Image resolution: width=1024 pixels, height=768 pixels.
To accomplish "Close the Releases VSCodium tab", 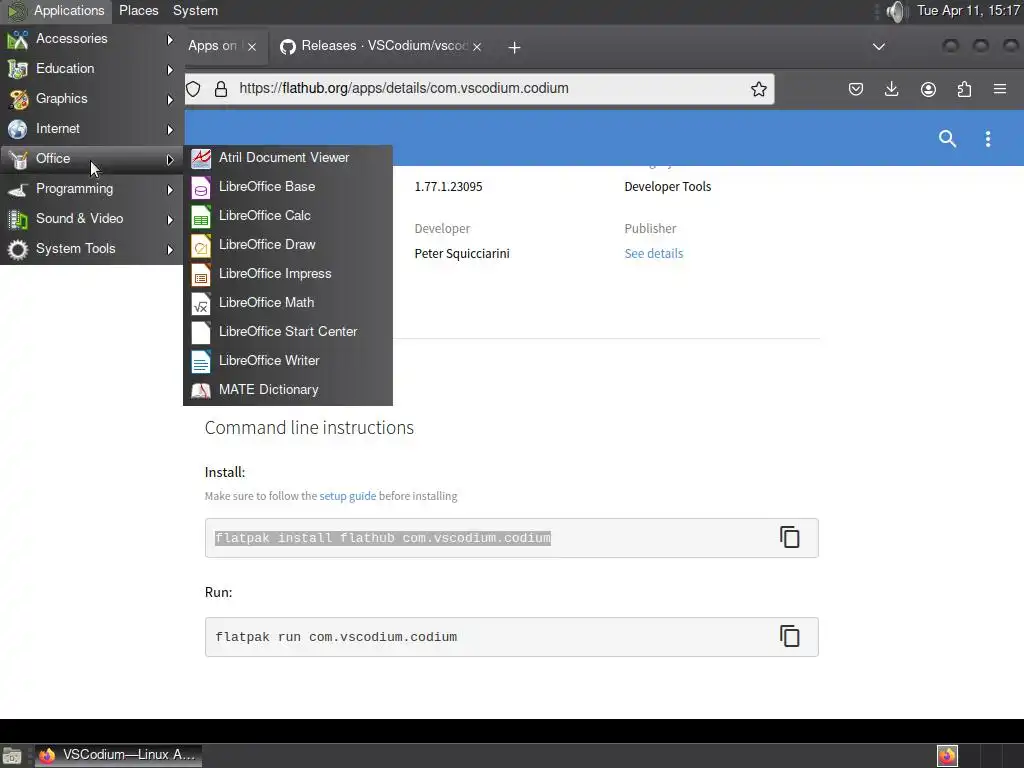I will coord(477,47).
